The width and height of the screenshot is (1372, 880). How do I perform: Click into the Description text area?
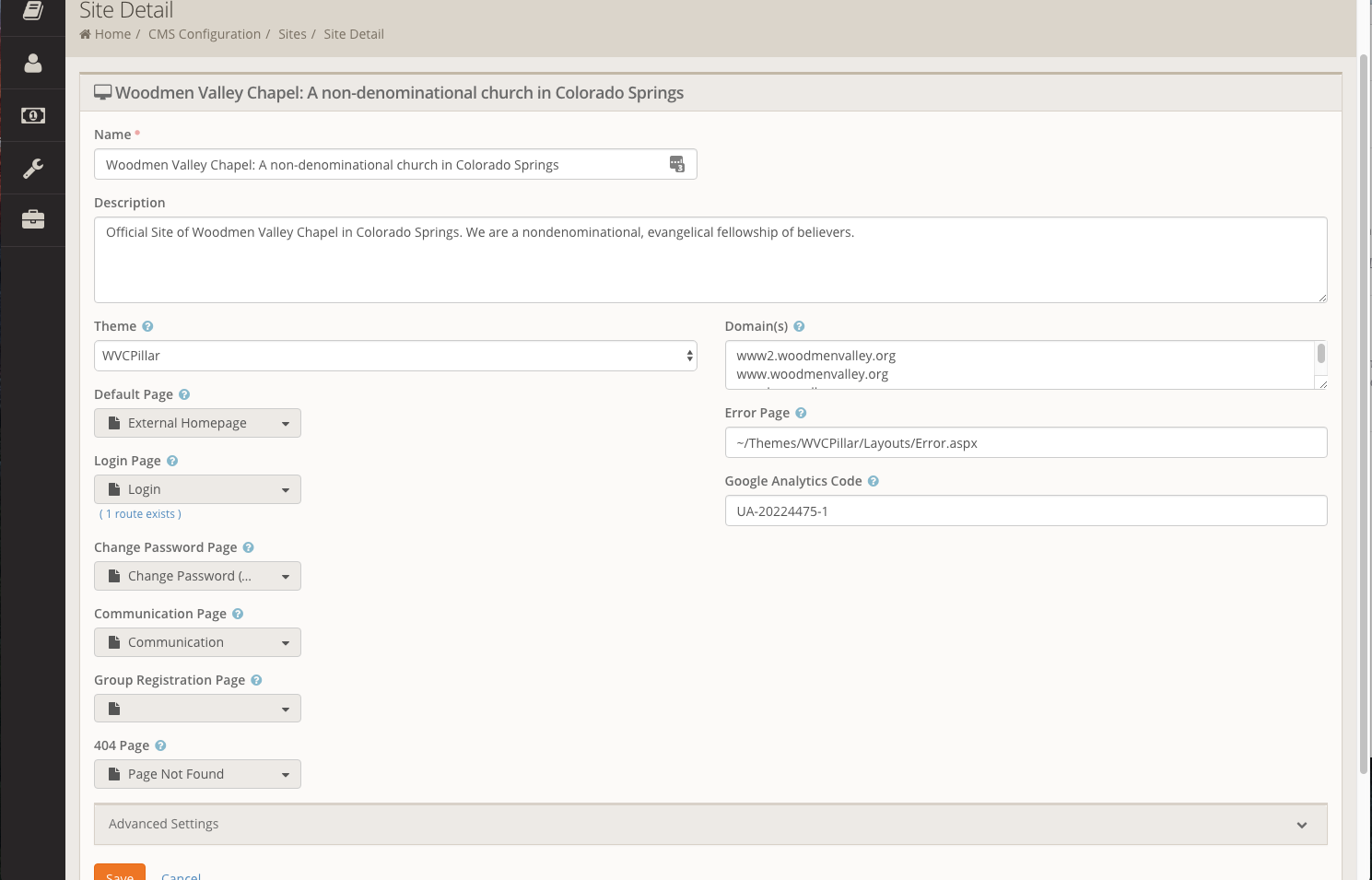[x=710, y=260]
